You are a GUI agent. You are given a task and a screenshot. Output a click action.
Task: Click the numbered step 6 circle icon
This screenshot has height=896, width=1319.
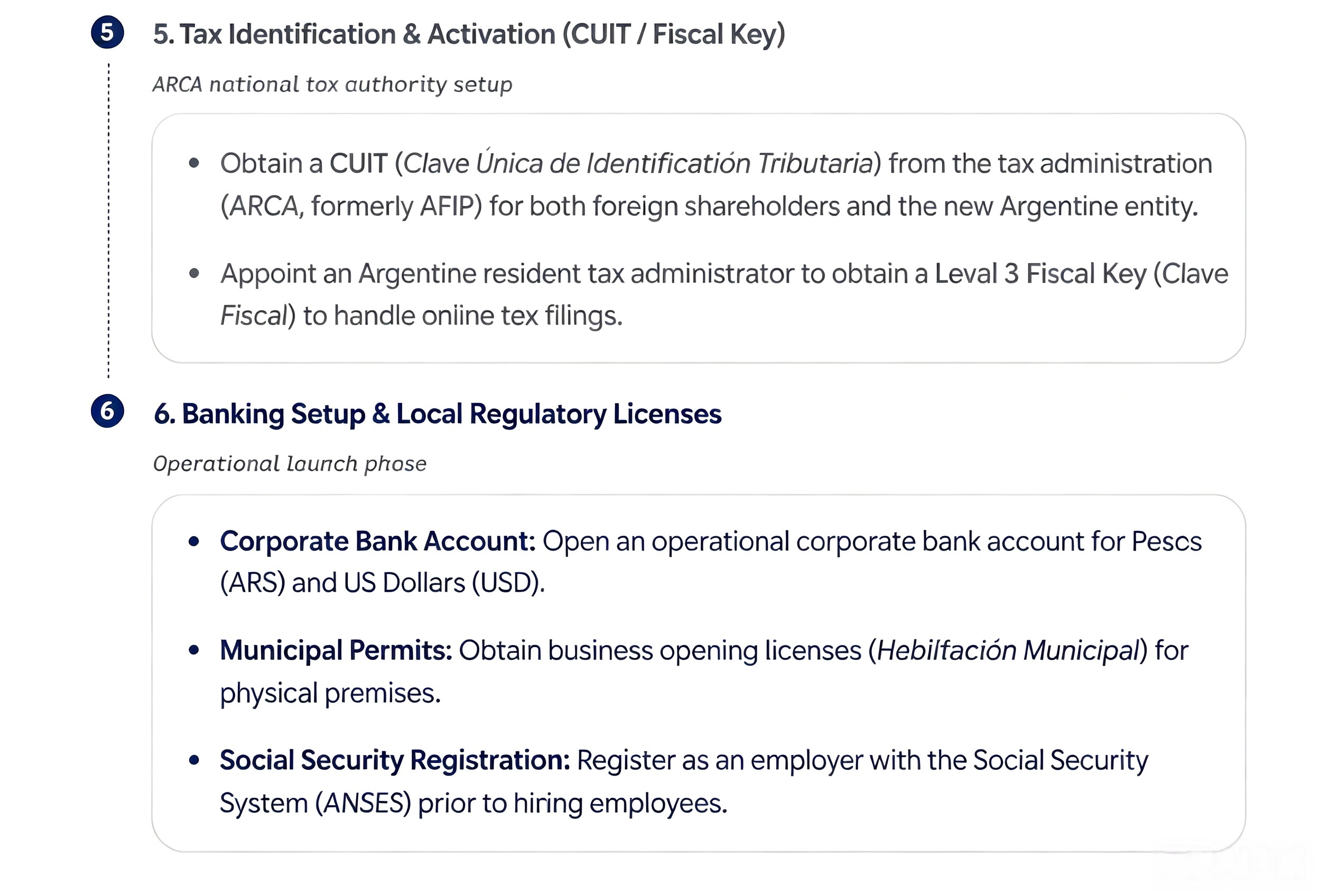[107, 411]
